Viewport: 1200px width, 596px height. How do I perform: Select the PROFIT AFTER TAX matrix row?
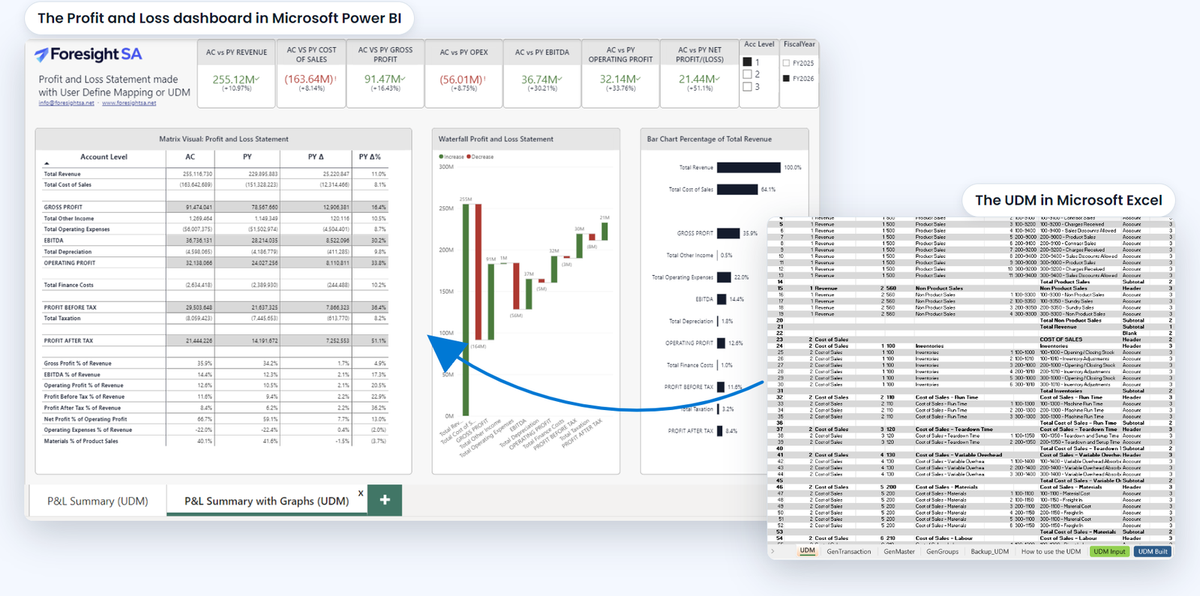(215, 341)
